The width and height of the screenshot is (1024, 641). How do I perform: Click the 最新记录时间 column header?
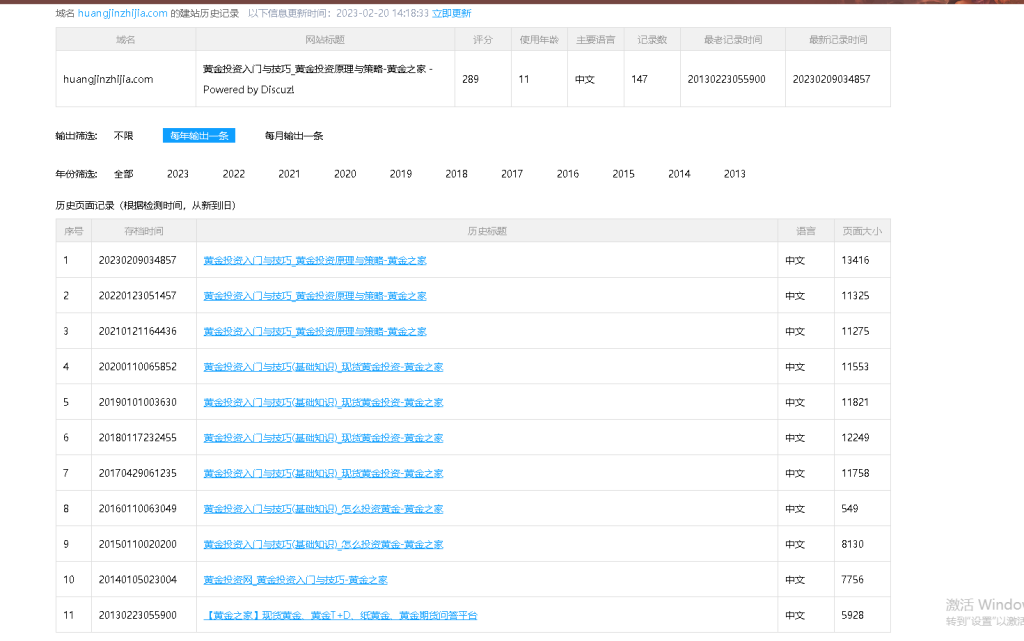(838, 40)
